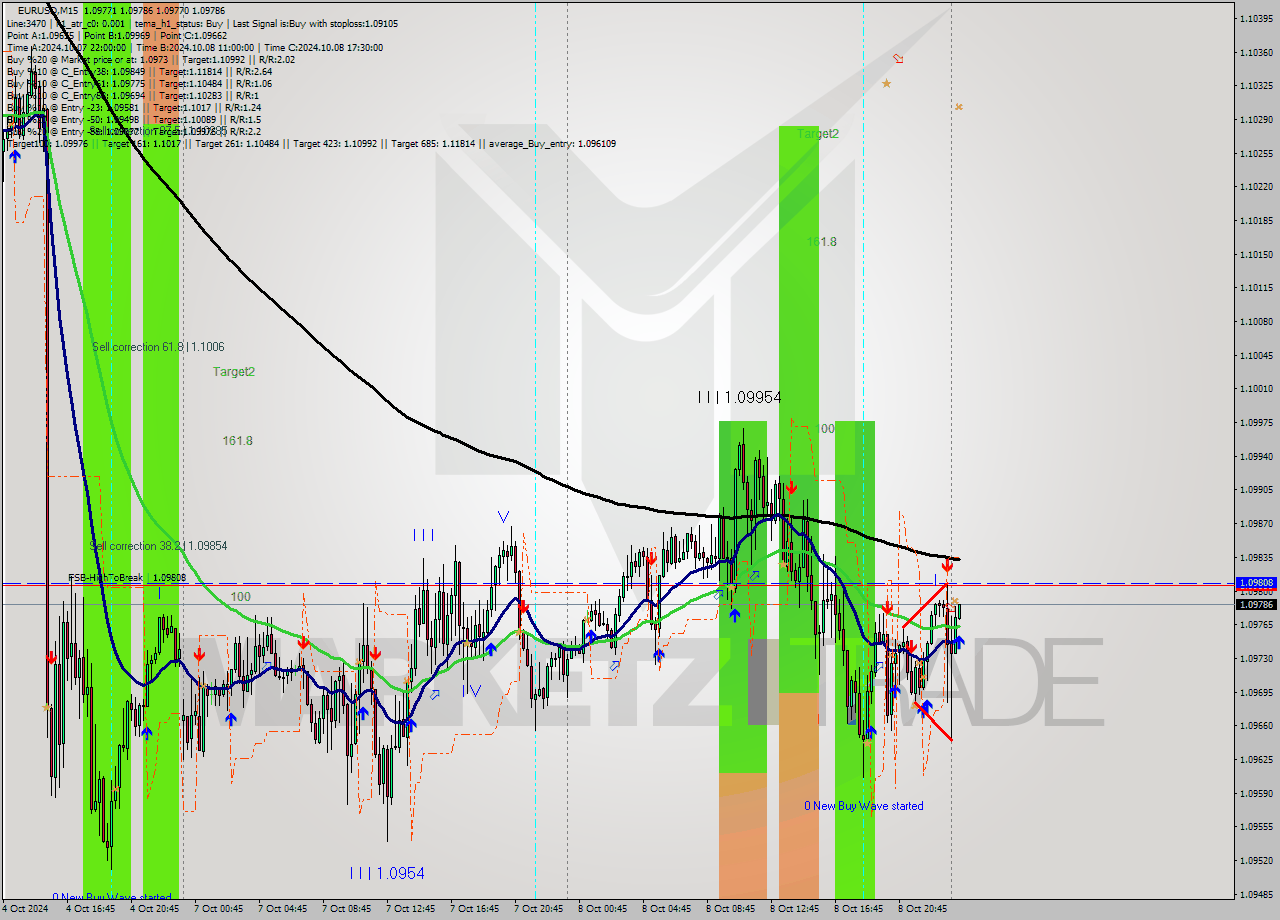Image resolution: width=1280 pixels, height=920 pixels.
Task: Click the '4 Oct 16:45' time axis label
Action: pos(90,909)
